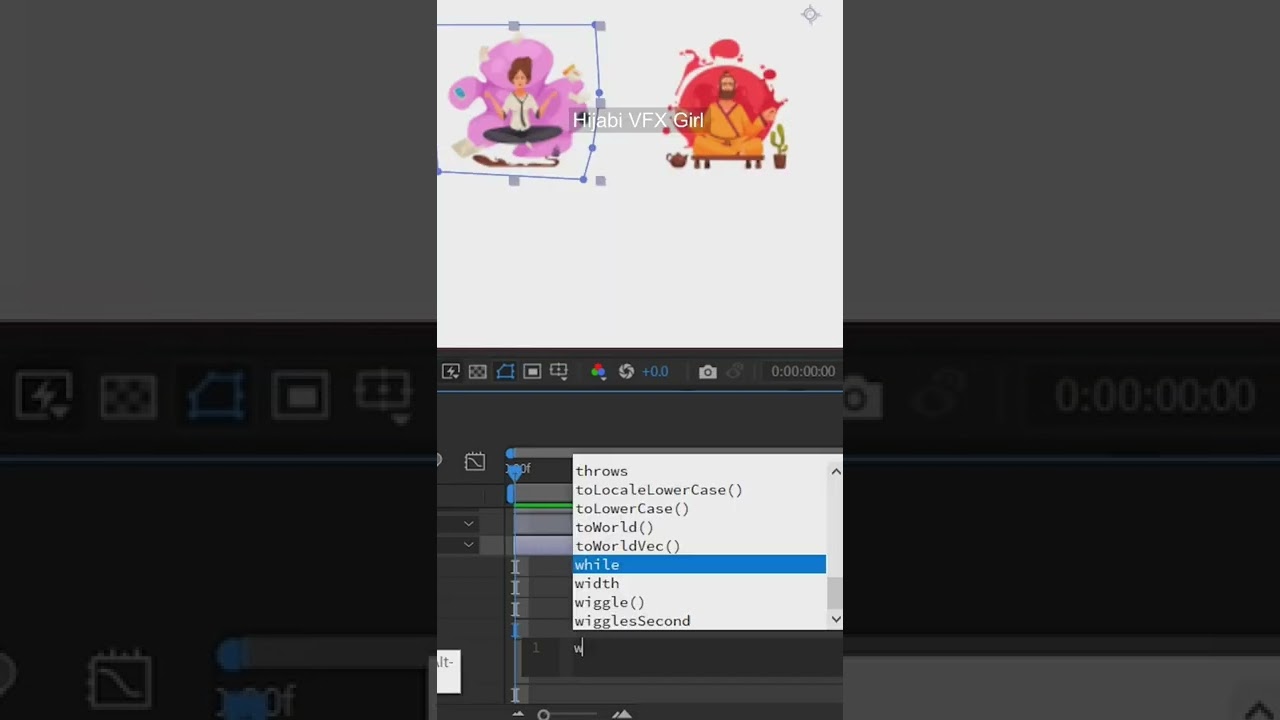Click the autocomplete list scroll-up arrow
1280x720 pixels.
tap(835, 471)
